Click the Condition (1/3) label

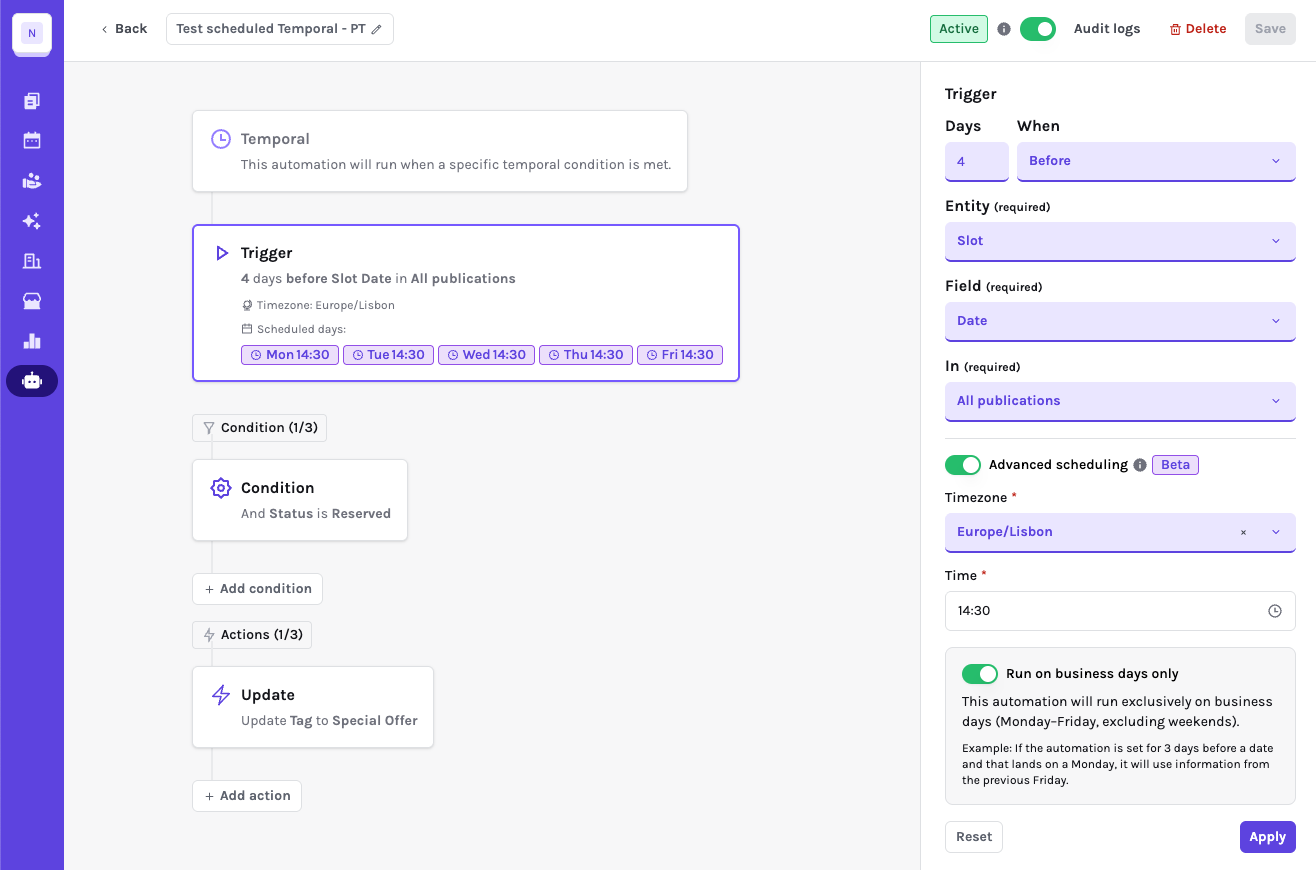click(x=260, y=428)
